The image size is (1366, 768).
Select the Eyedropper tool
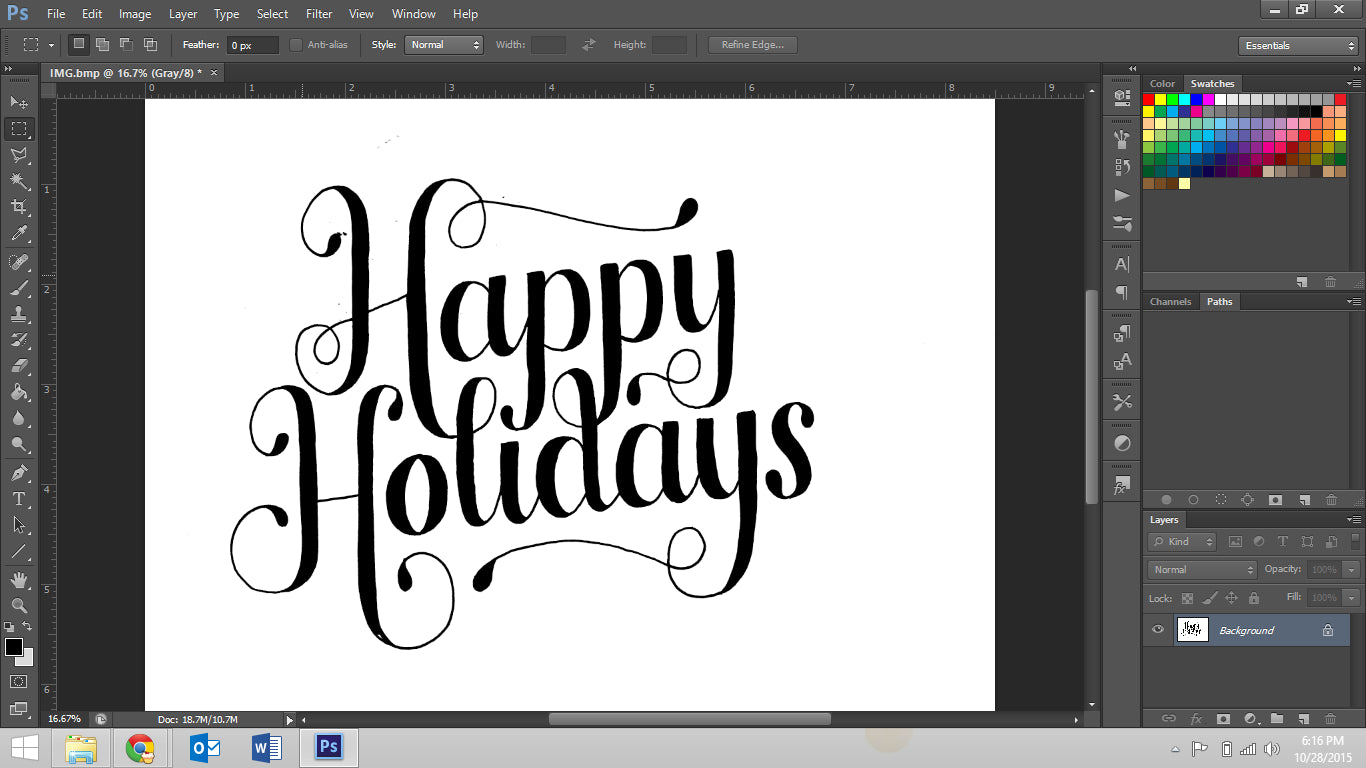click(x=19, y=234)
